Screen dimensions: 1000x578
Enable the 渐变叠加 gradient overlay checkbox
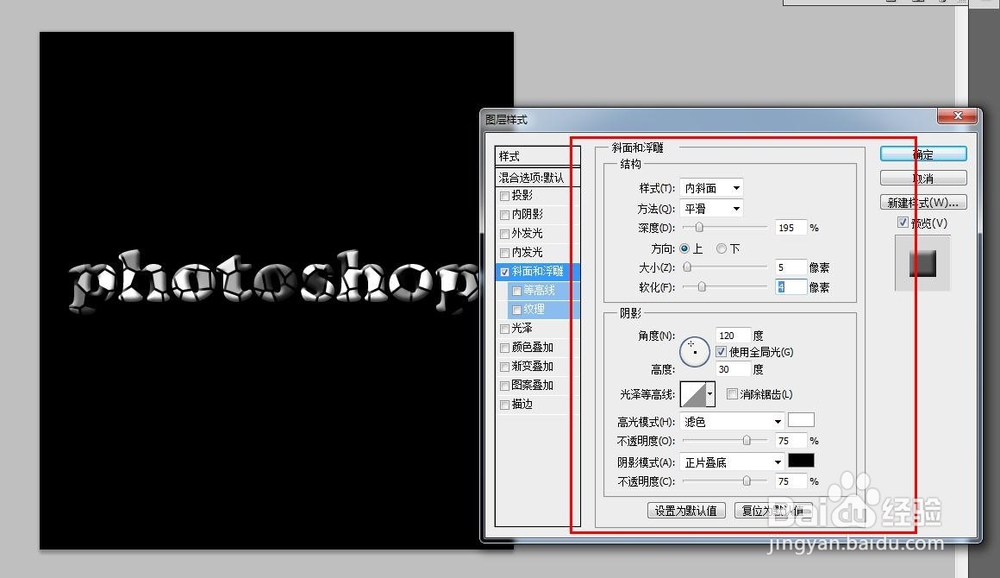coord(504,367)
